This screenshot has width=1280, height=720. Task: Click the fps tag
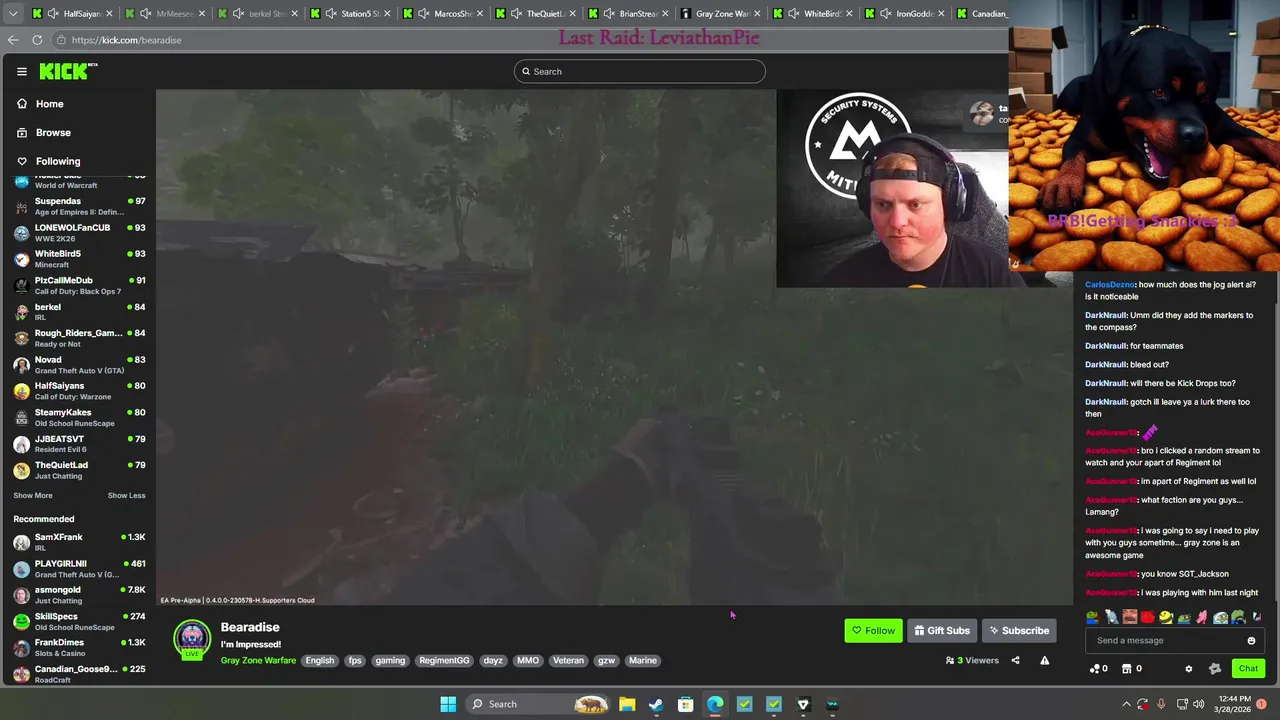(x=355, y=660)
